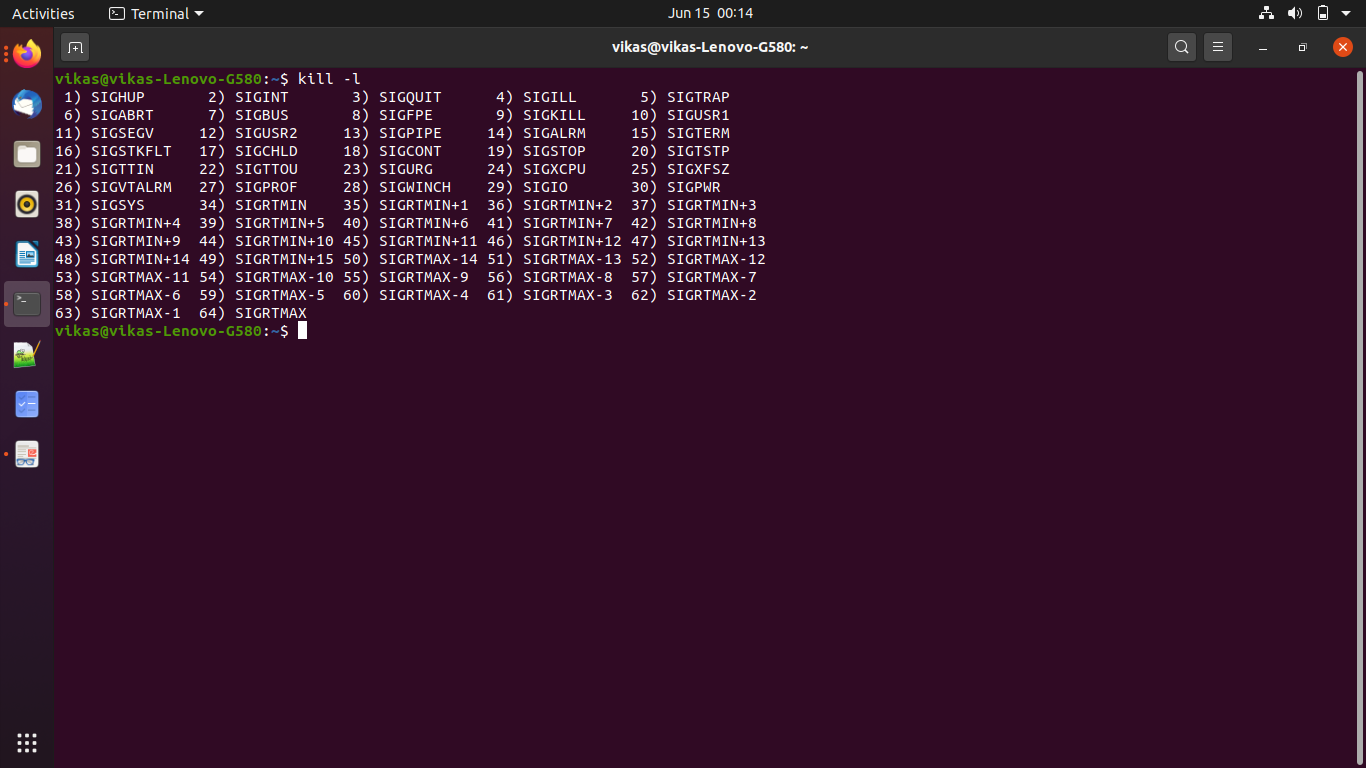Click the window title vikas@vikas-Lenovo-G580
Image resolution: width=1366 pixels, height=768 pixels.
click(709, 47)
